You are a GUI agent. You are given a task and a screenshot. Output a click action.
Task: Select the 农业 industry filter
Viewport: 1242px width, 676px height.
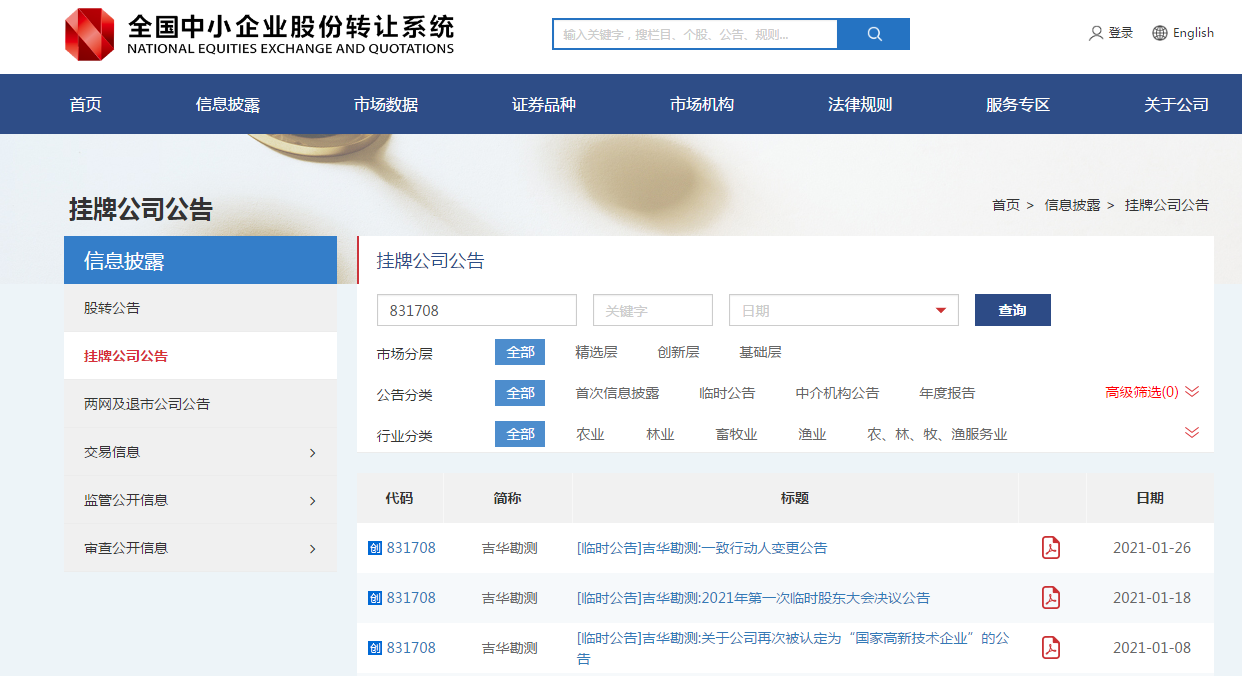(590, 434)
